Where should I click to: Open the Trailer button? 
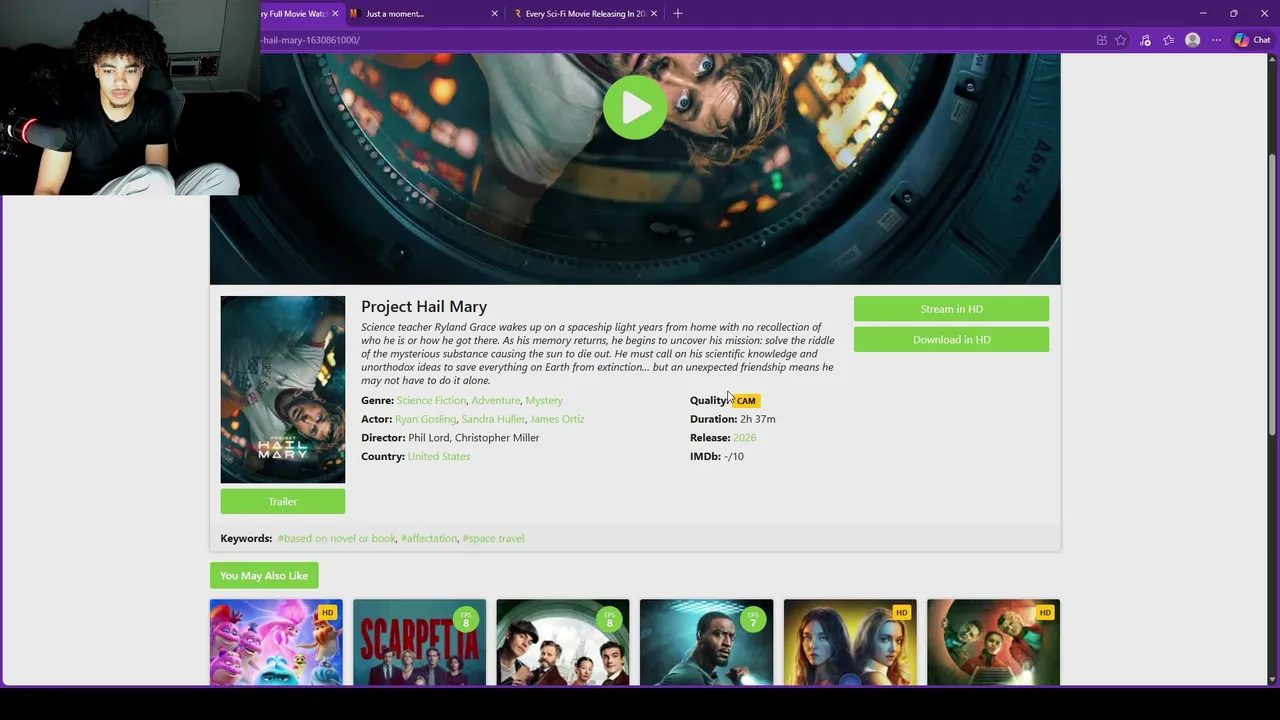283,502
